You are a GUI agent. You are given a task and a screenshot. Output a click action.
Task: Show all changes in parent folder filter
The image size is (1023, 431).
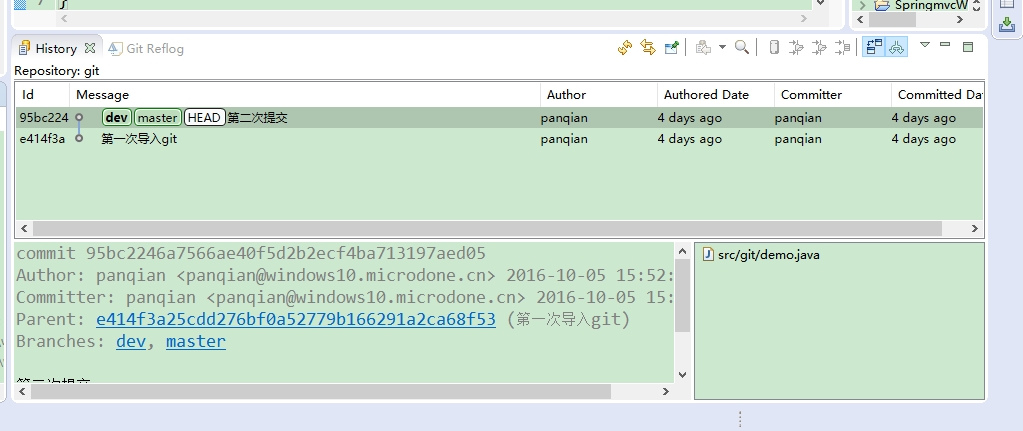point(819,48)
